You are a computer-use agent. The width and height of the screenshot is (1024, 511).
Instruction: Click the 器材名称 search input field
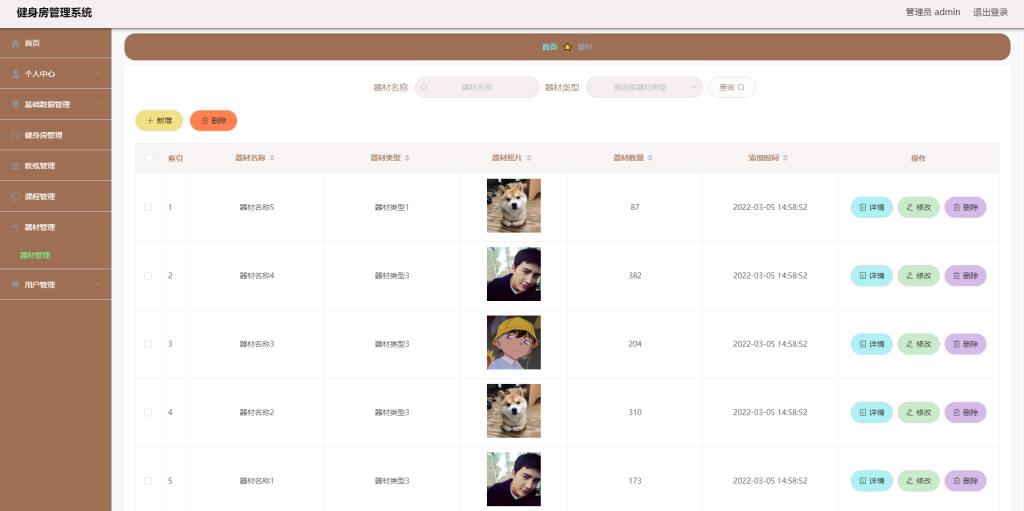coord(477,87)
